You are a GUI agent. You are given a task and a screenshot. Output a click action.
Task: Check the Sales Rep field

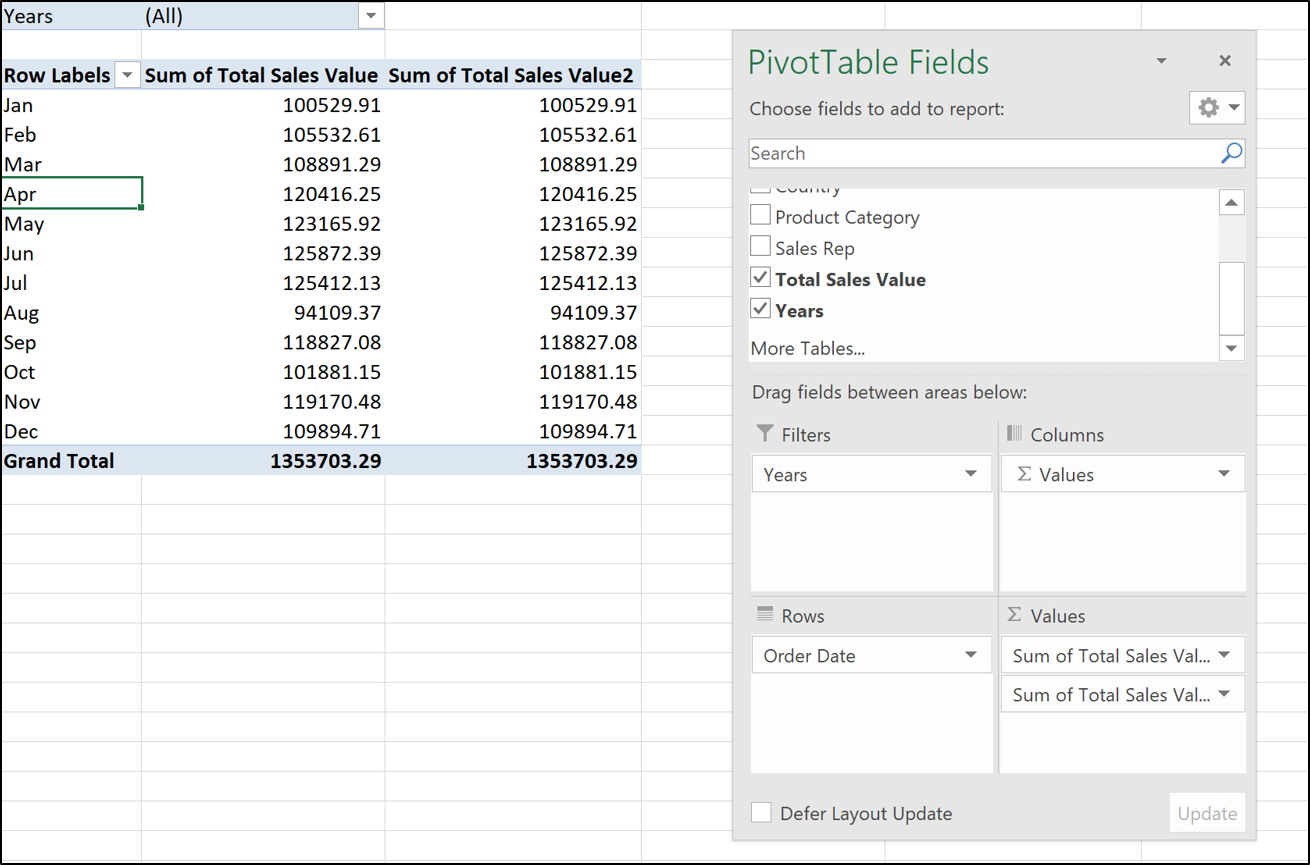pyautogui.click(x=760, y=247)
